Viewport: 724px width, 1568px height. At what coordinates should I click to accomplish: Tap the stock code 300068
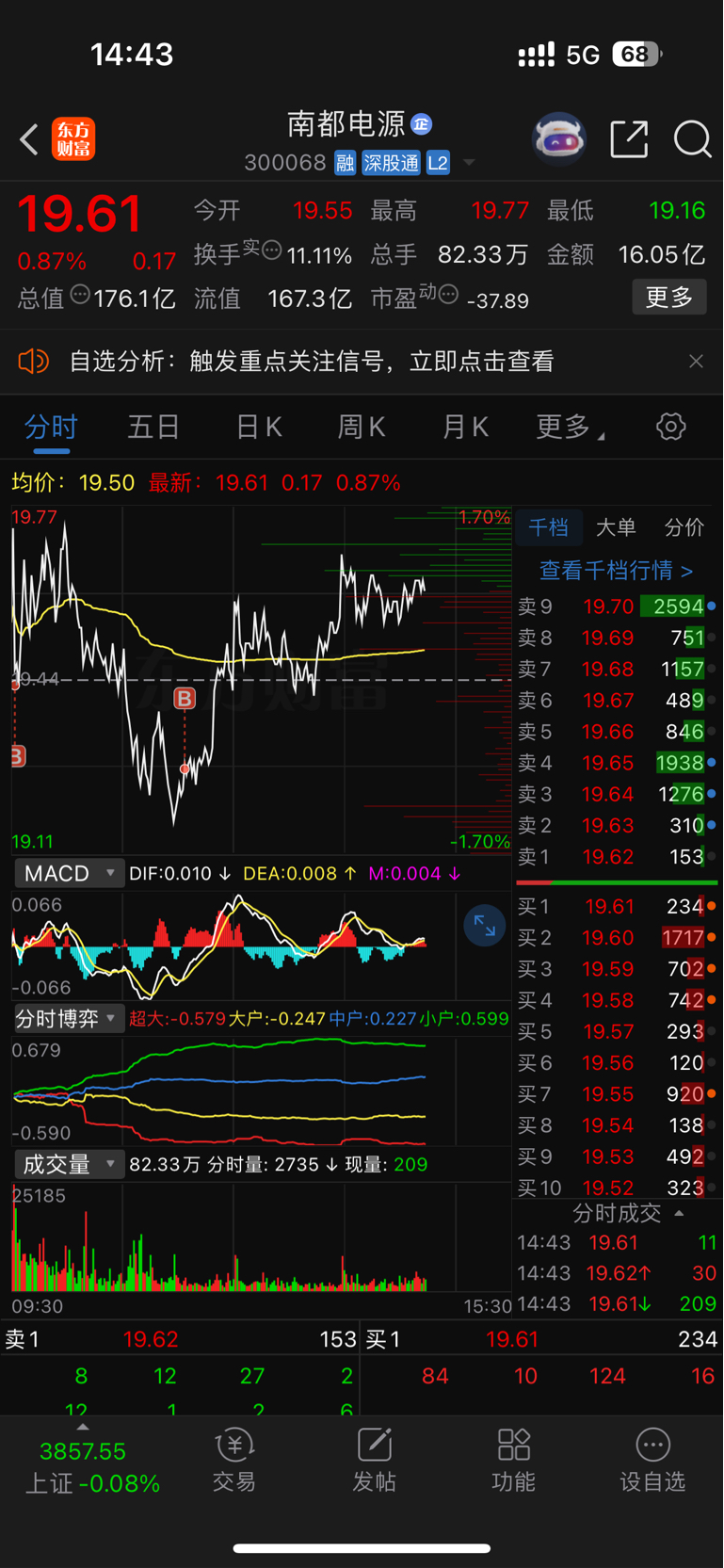[x=284, y=163]
